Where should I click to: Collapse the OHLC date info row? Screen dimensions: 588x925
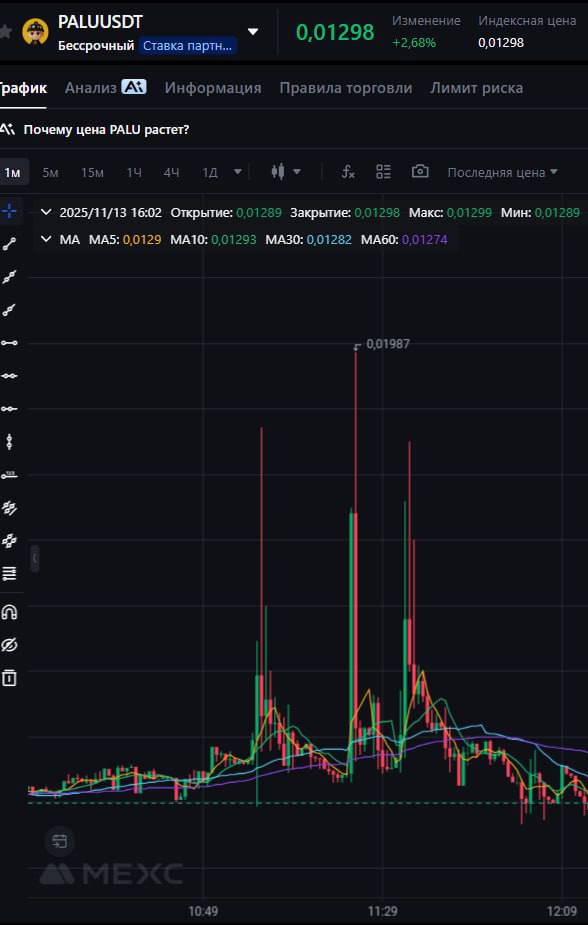(x=46, y=212)
